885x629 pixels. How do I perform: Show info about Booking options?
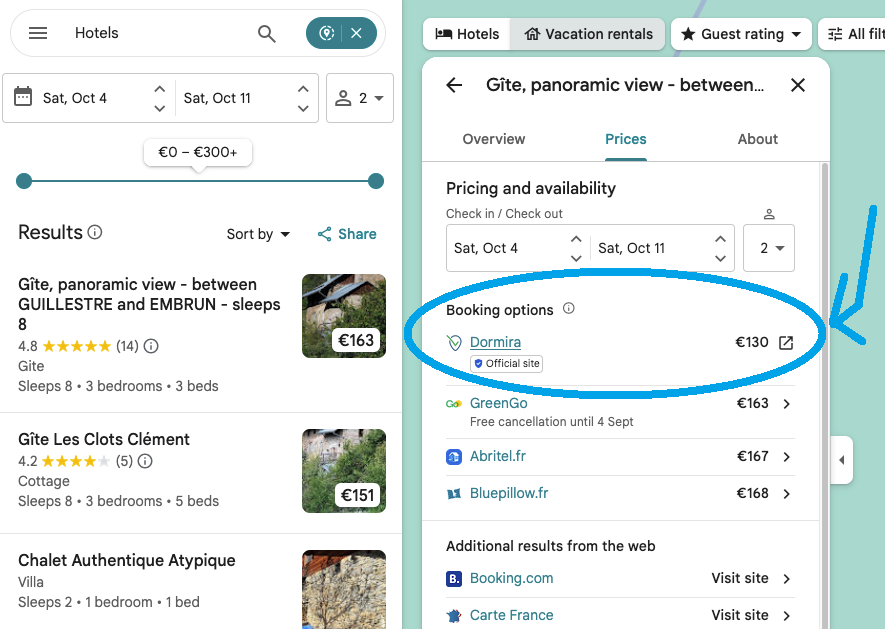tap(569, 309)
